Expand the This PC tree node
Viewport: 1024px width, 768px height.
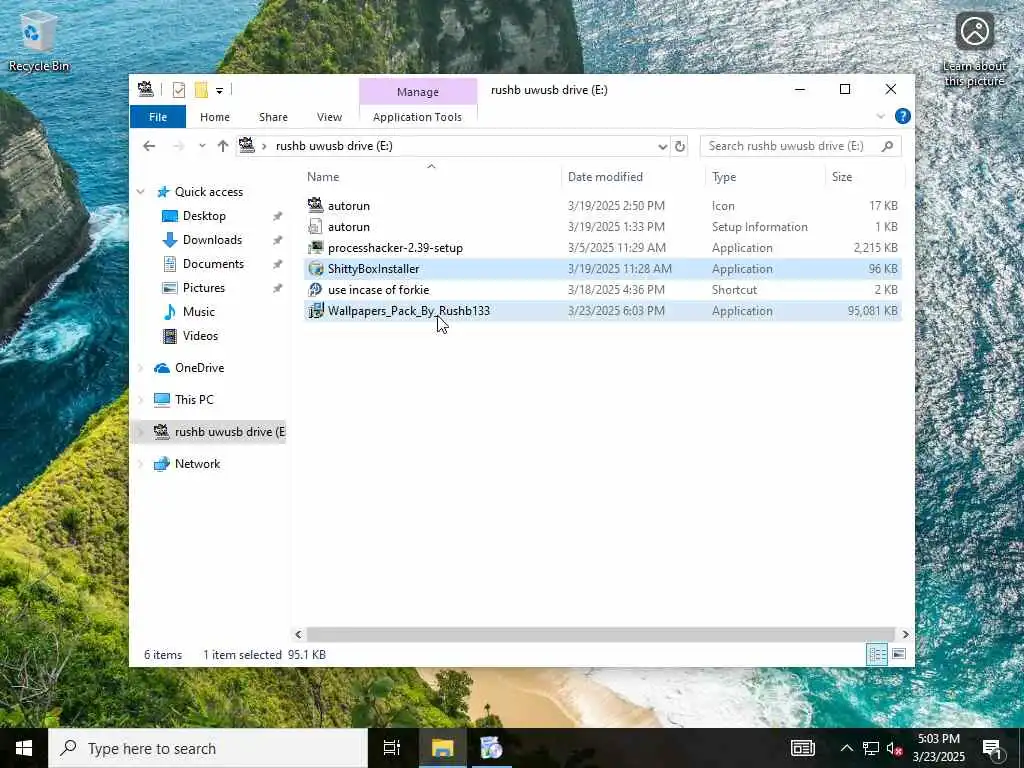(x=140, y=400)
